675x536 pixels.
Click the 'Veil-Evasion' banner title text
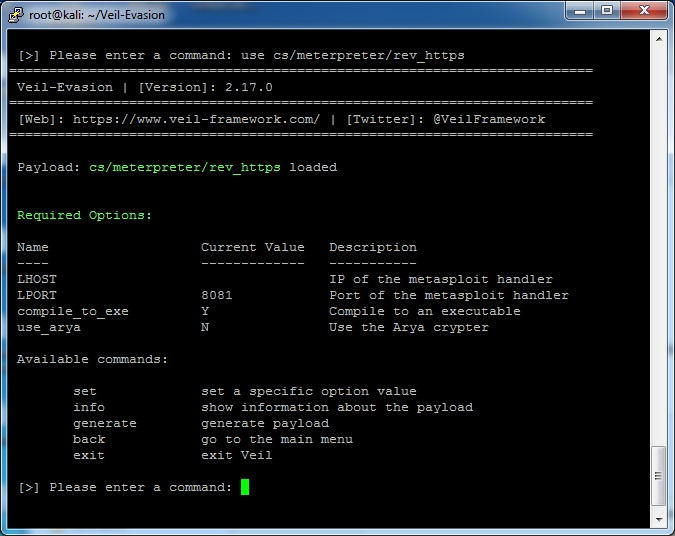coord(65,87)
